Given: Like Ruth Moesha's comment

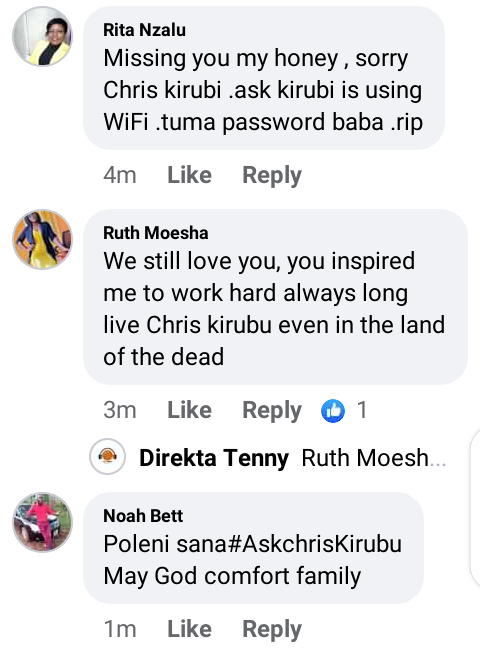Looking at the screenshot, I should click(x=189, y=410).
